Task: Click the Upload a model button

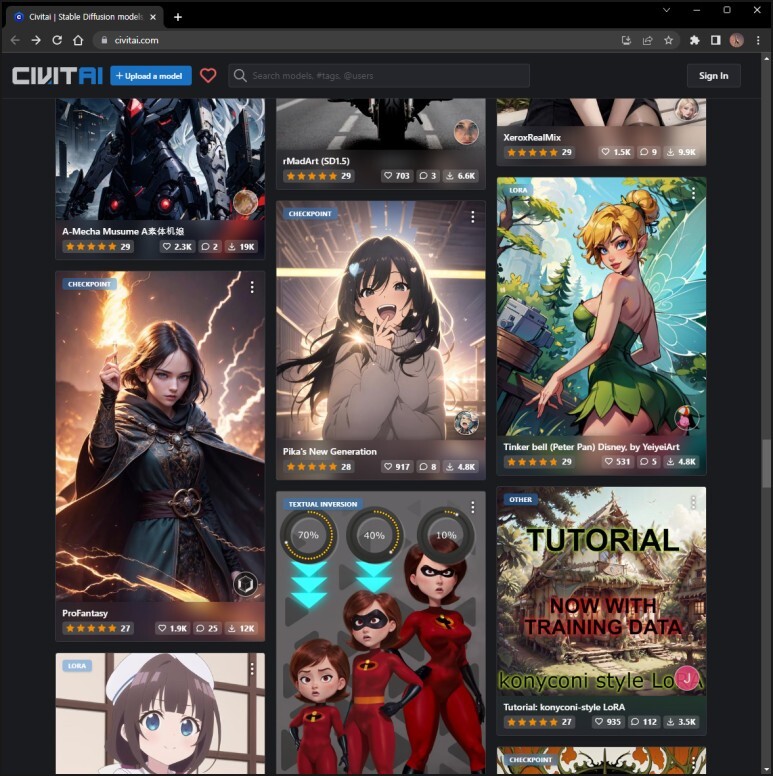Action: tap(150, 76)
